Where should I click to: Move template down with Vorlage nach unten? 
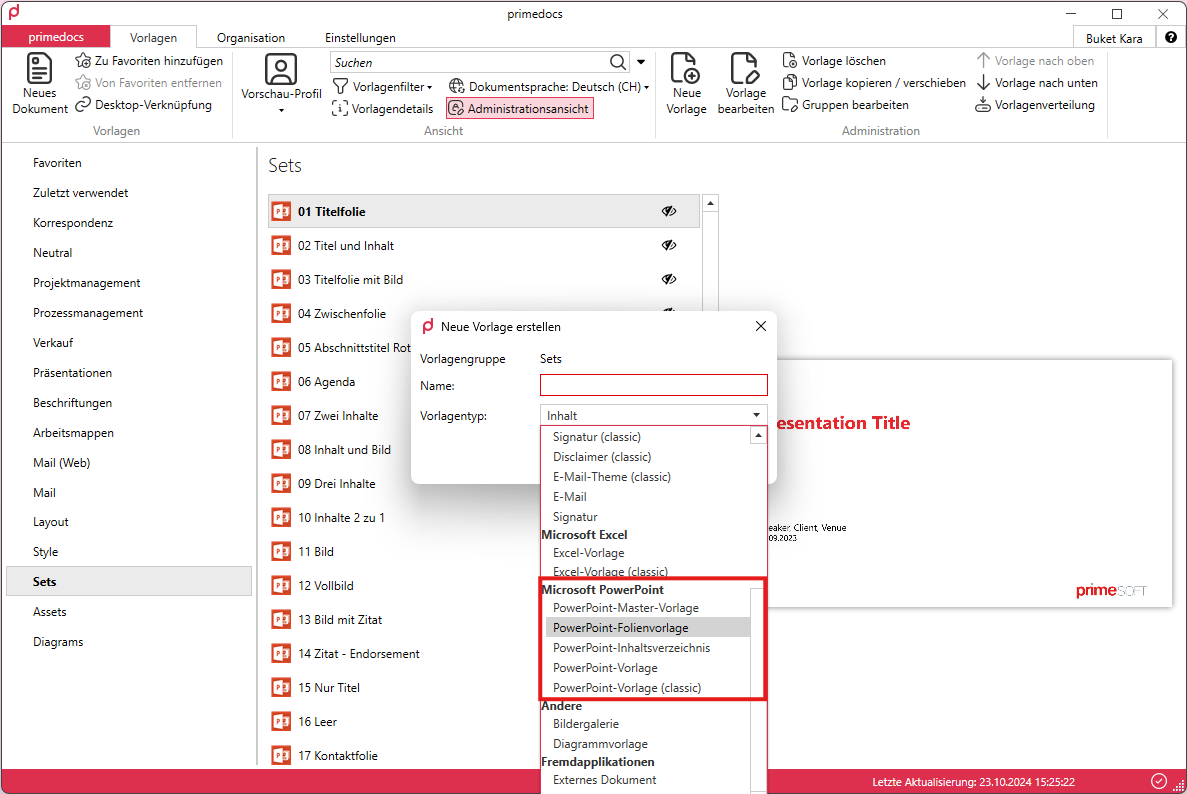pos(1036,83)
